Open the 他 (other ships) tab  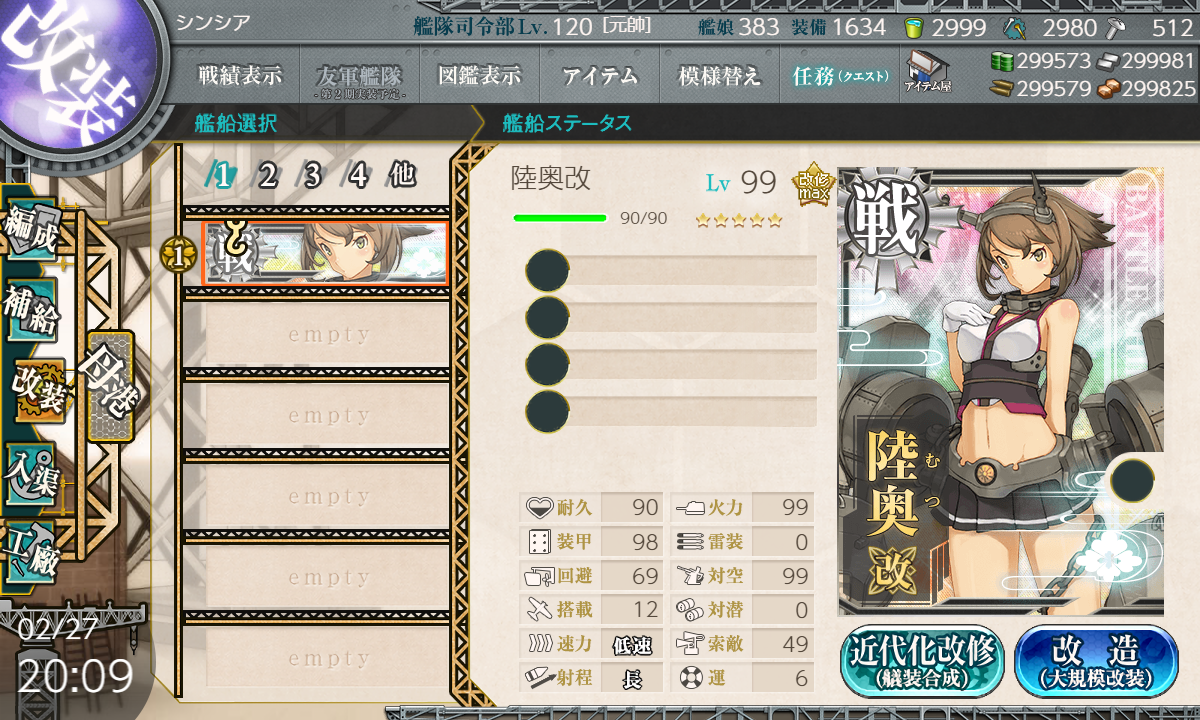click(403, 176)
